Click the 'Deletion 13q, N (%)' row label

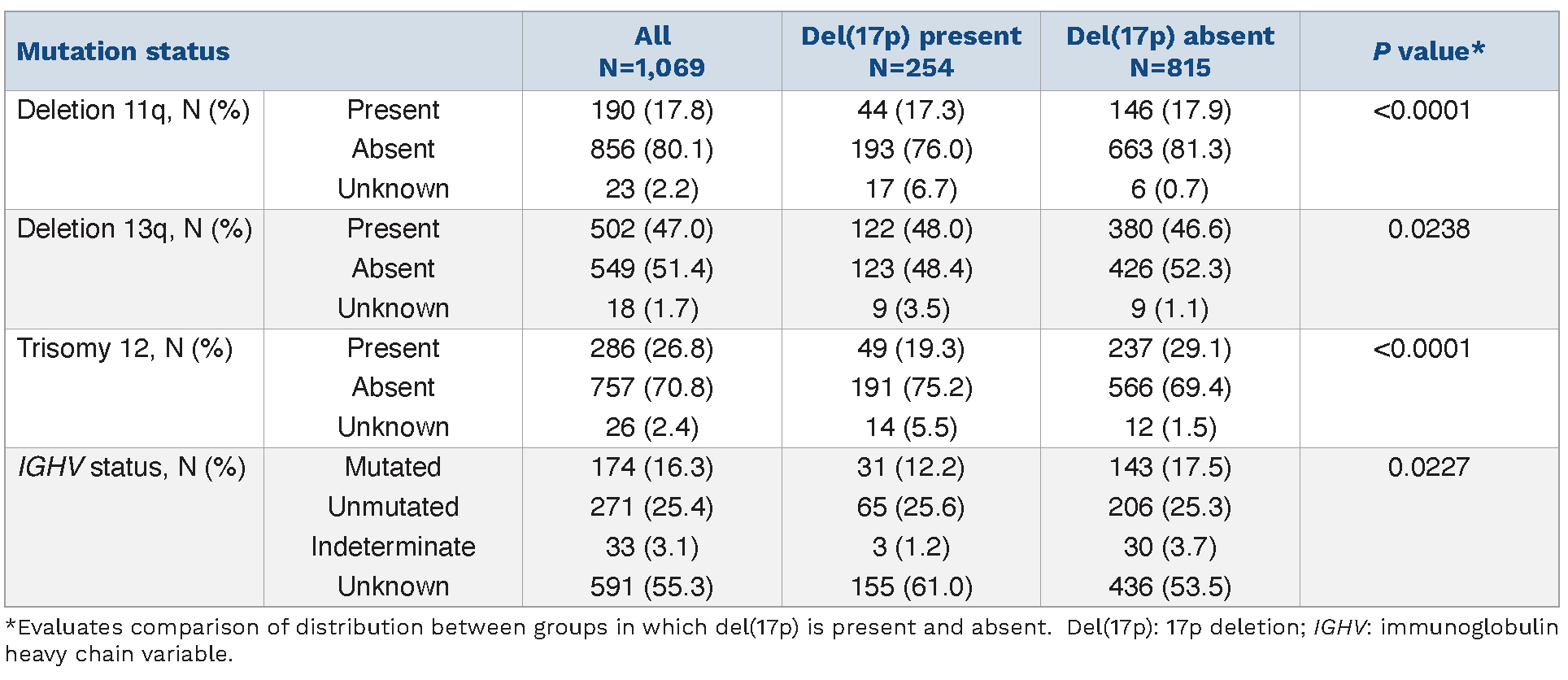coord(135,229)
